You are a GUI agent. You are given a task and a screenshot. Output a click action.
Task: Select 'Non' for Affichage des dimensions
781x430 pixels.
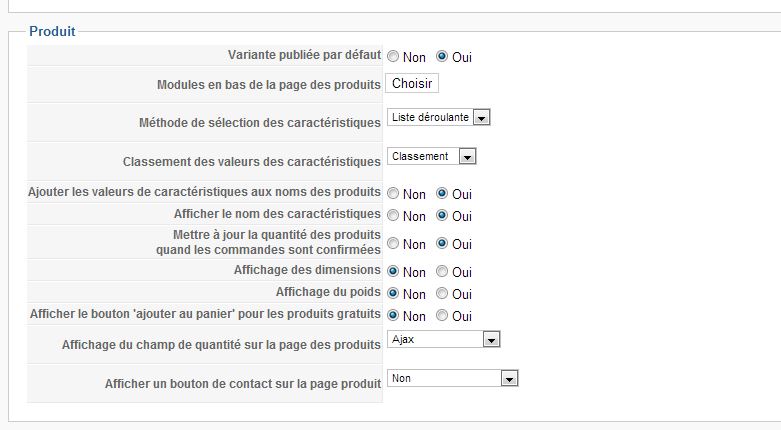(x=393, y=271)
